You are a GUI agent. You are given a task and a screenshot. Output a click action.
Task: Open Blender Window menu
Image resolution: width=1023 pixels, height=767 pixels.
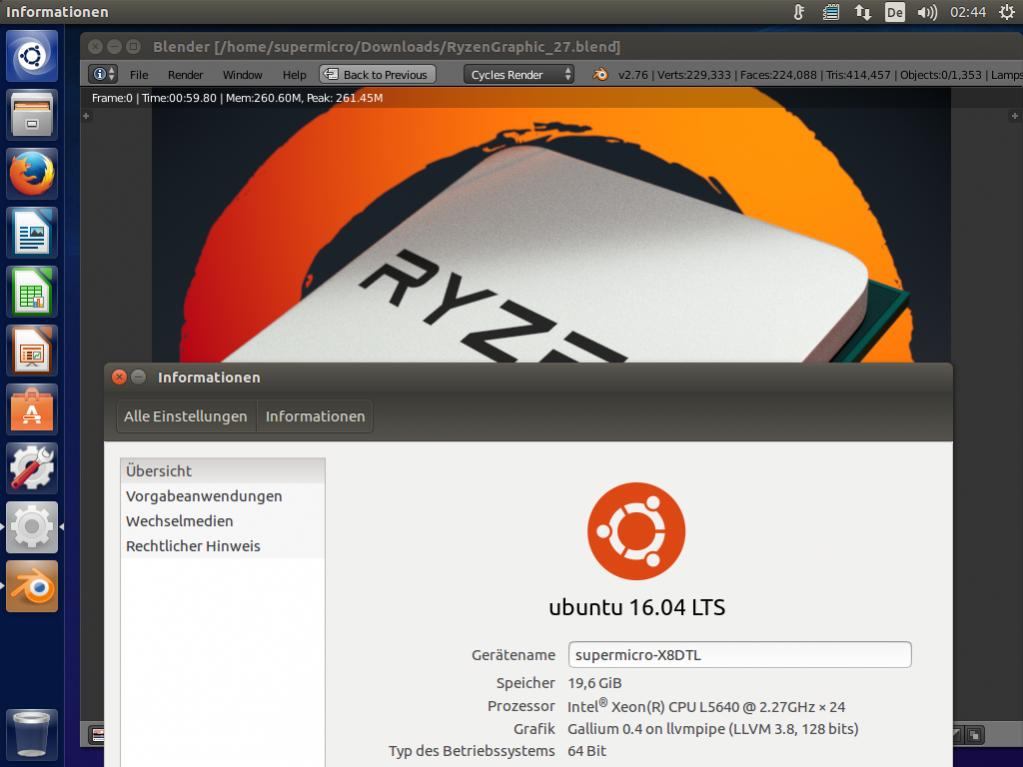tap(242, 74)
